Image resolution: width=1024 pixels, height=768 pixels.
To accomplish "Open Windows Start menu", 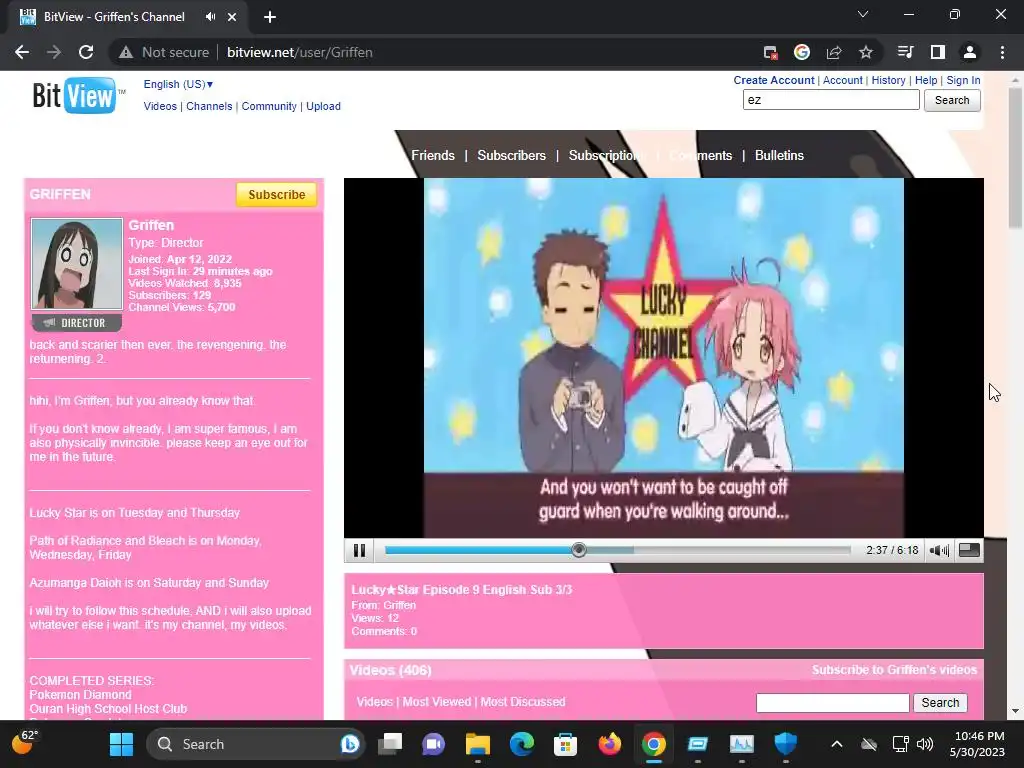I will (x=121, y=744).
